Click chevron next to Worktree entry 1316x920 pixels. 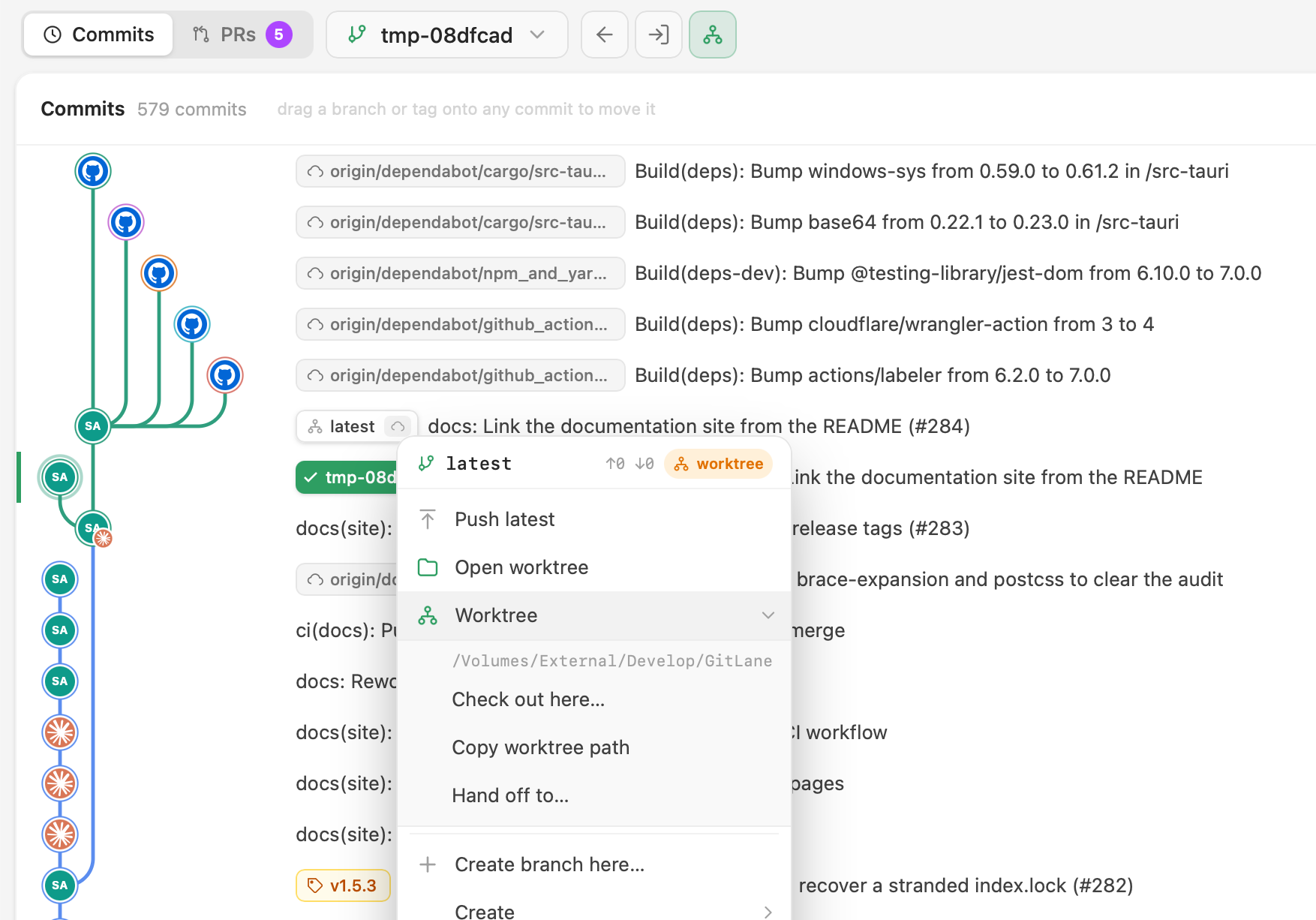click(768, 615)
